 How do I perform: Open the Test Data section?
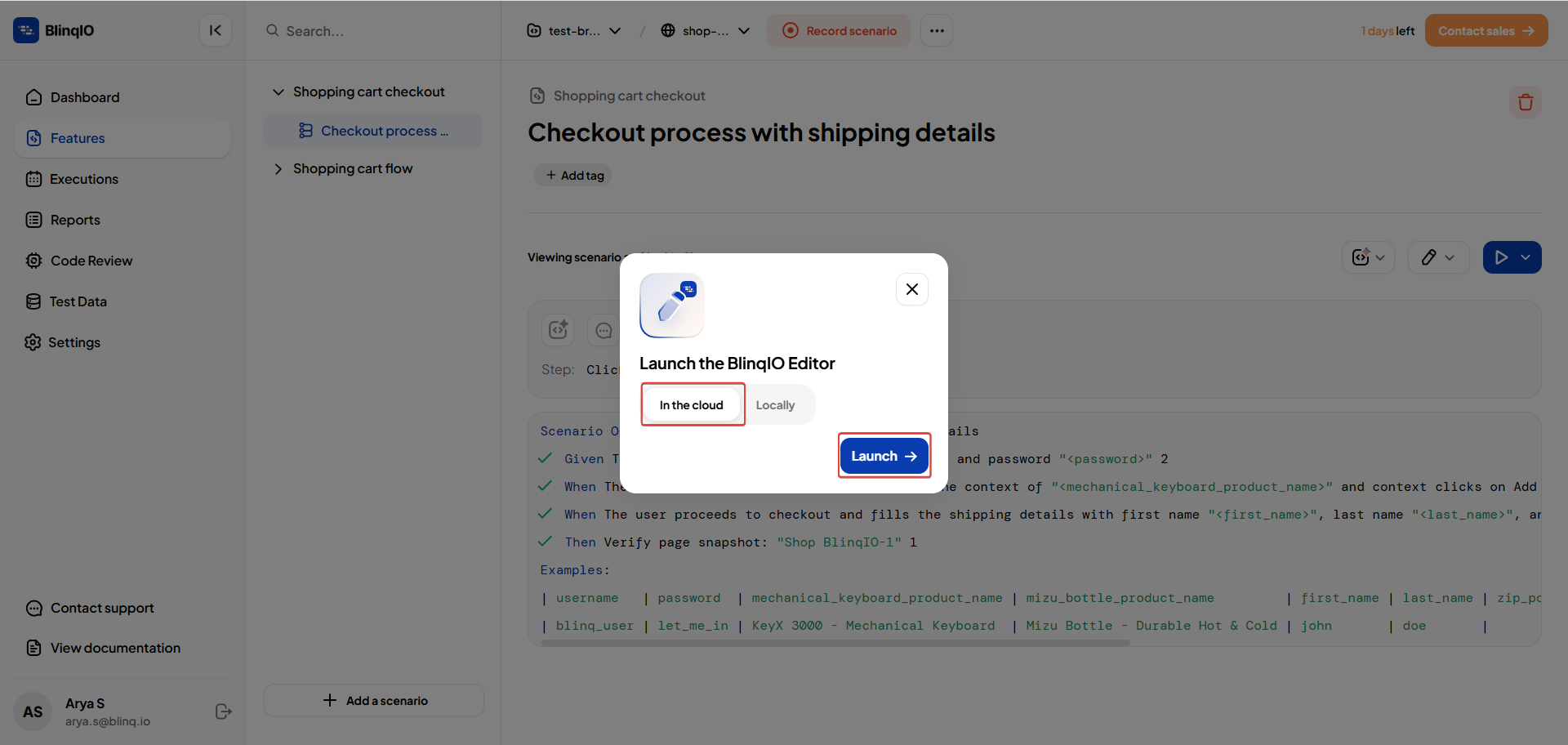click(78, 301)
